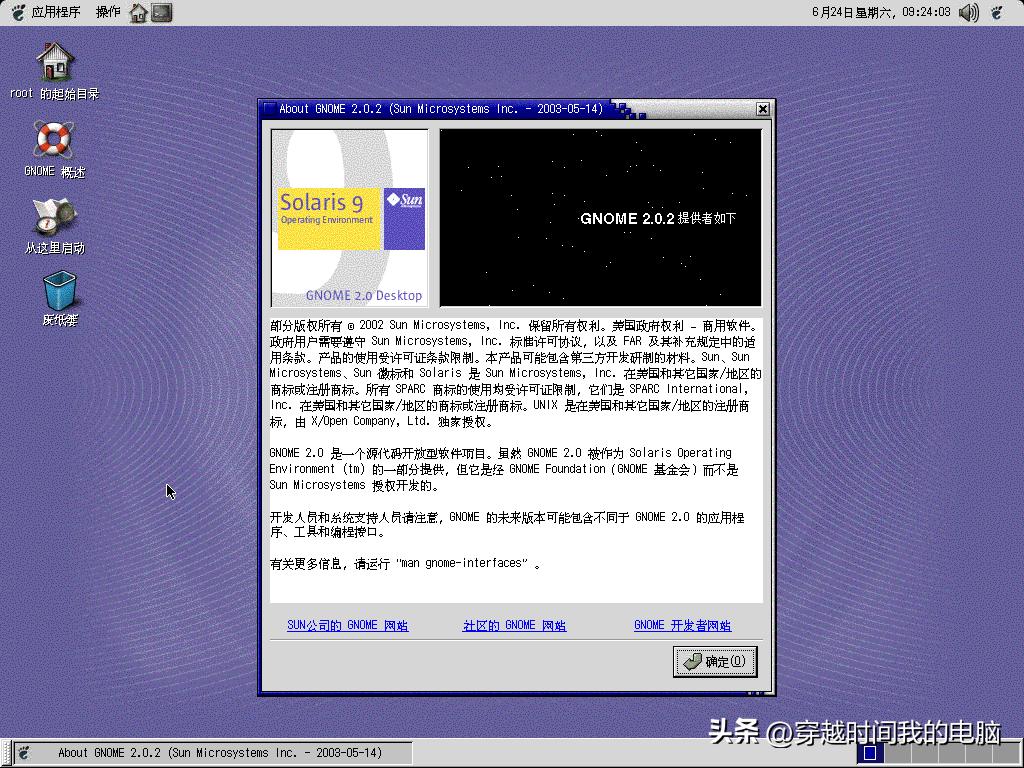This screenshot has height=768, width=1024.
Task: Launch the home folder from top panel
Action: pos(138,12)
